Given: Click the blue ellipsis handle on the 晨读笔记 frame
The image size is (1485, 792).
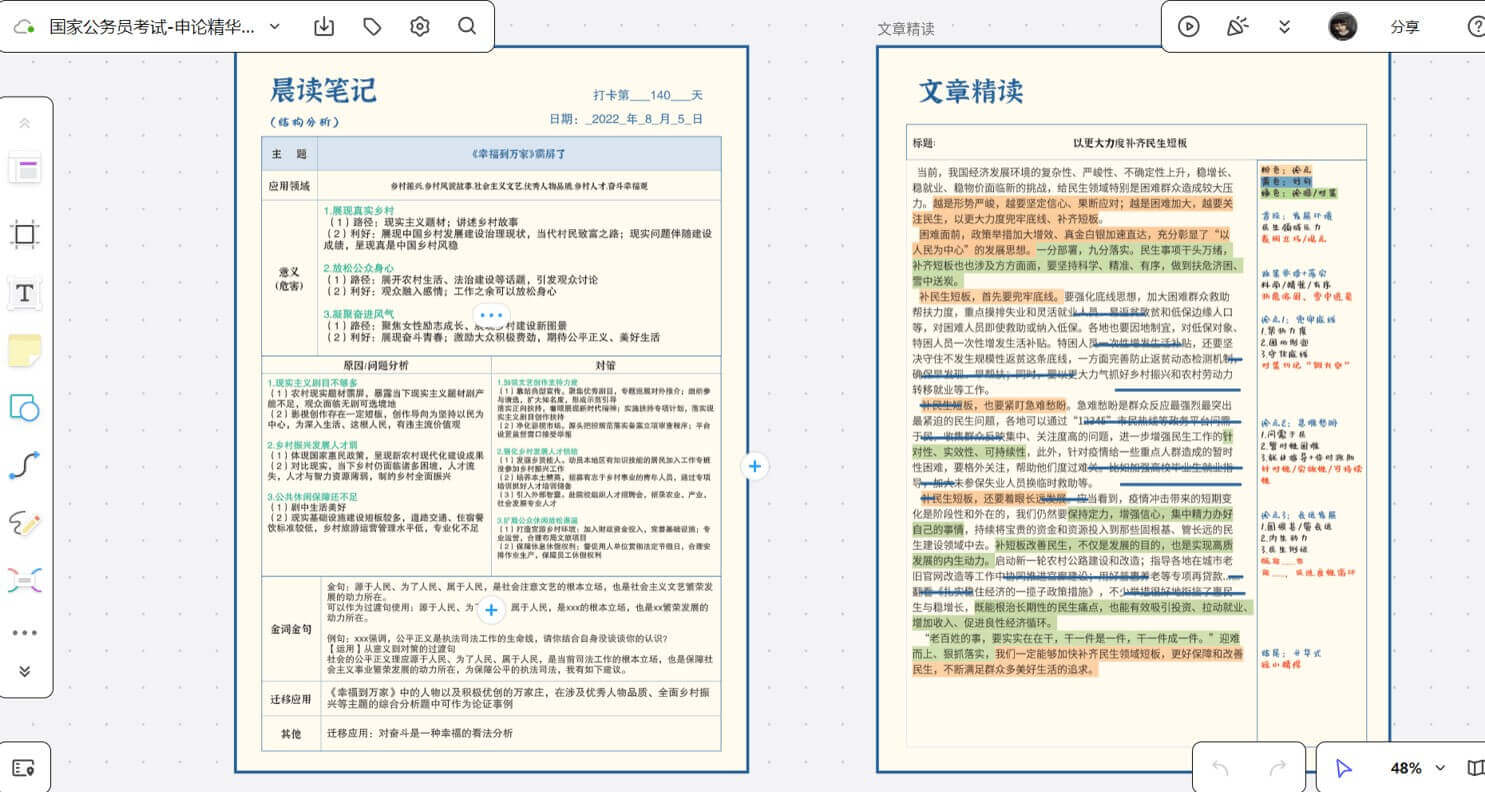Looking at the screenshot, I should click(x=491, y=314).
